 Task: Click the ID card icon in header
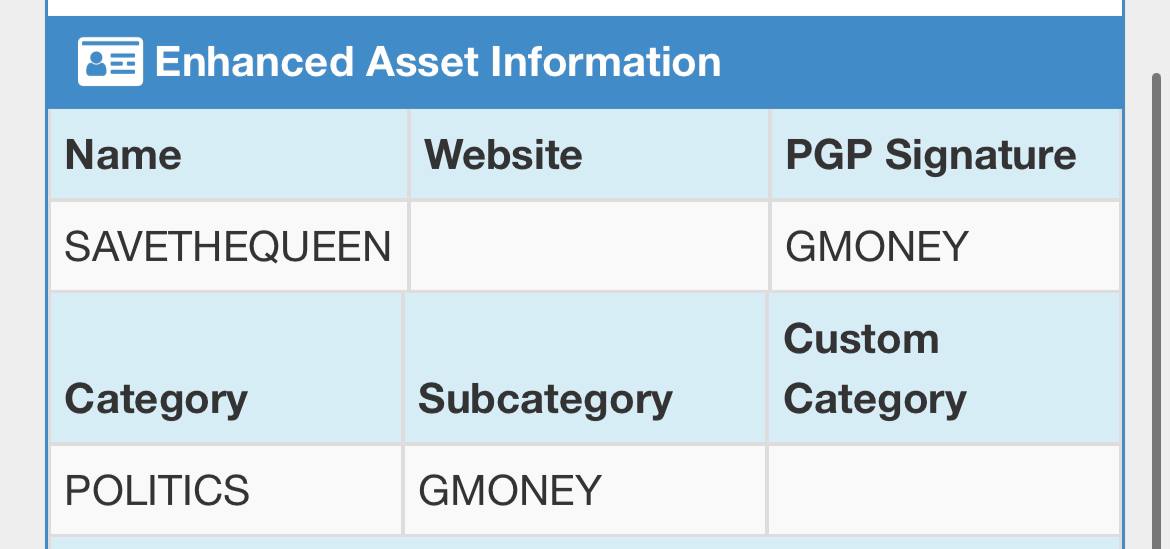110,61
